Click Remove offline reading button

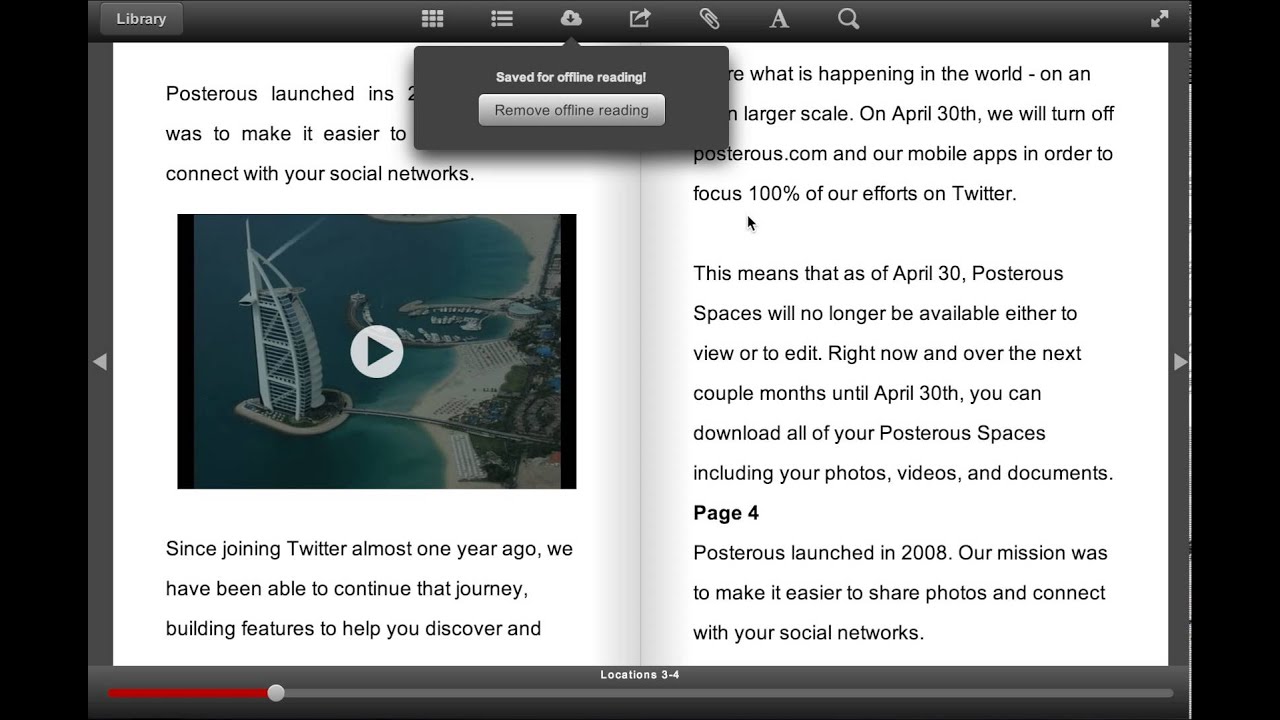click(x=572, y=110)
